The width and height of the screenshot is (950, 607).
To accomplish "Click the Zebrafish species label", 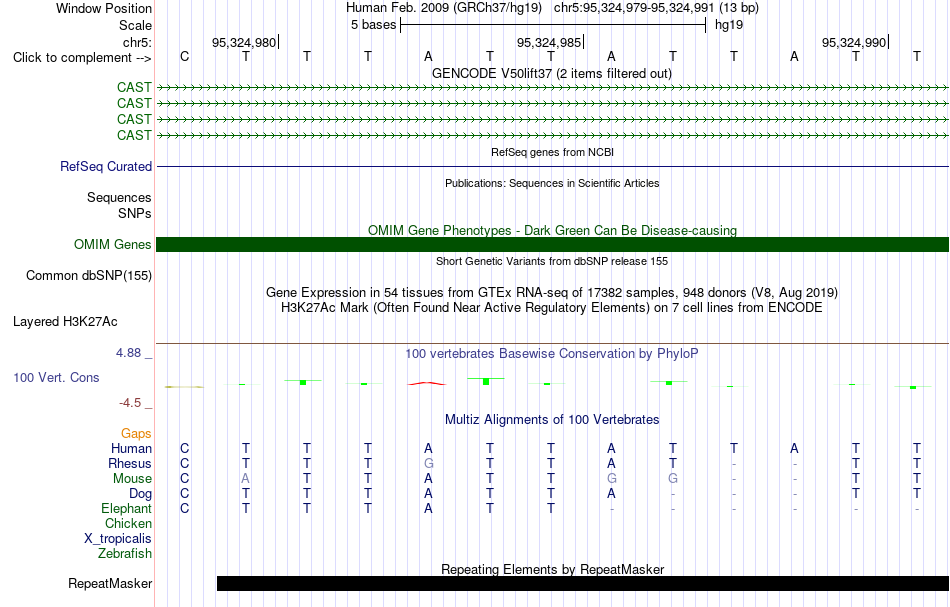I will (125, 554).
